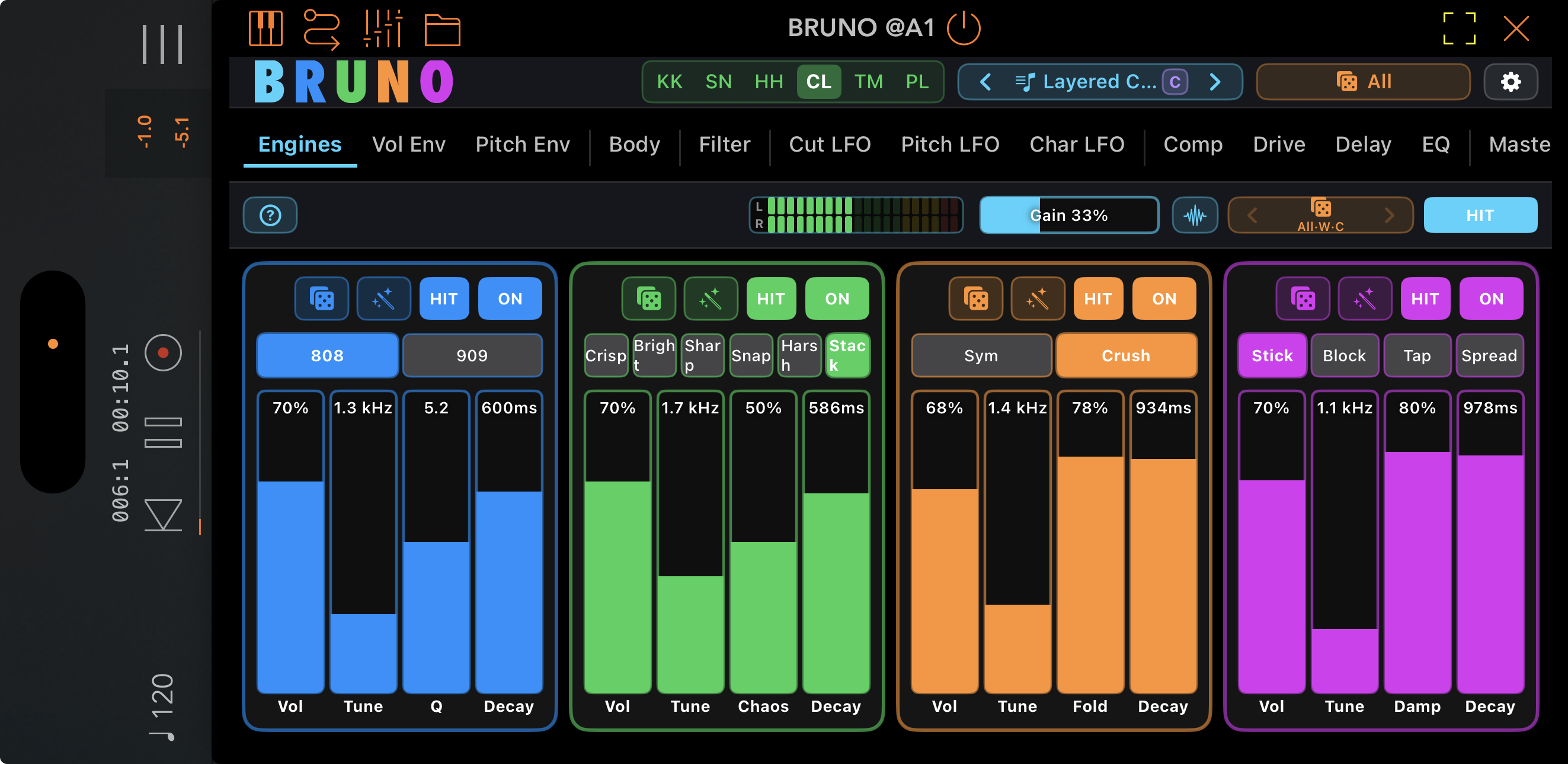The width and height of the screenshot is (1568, 764).
Task: Select the HH drum voice tab
Action: point(768,82)
